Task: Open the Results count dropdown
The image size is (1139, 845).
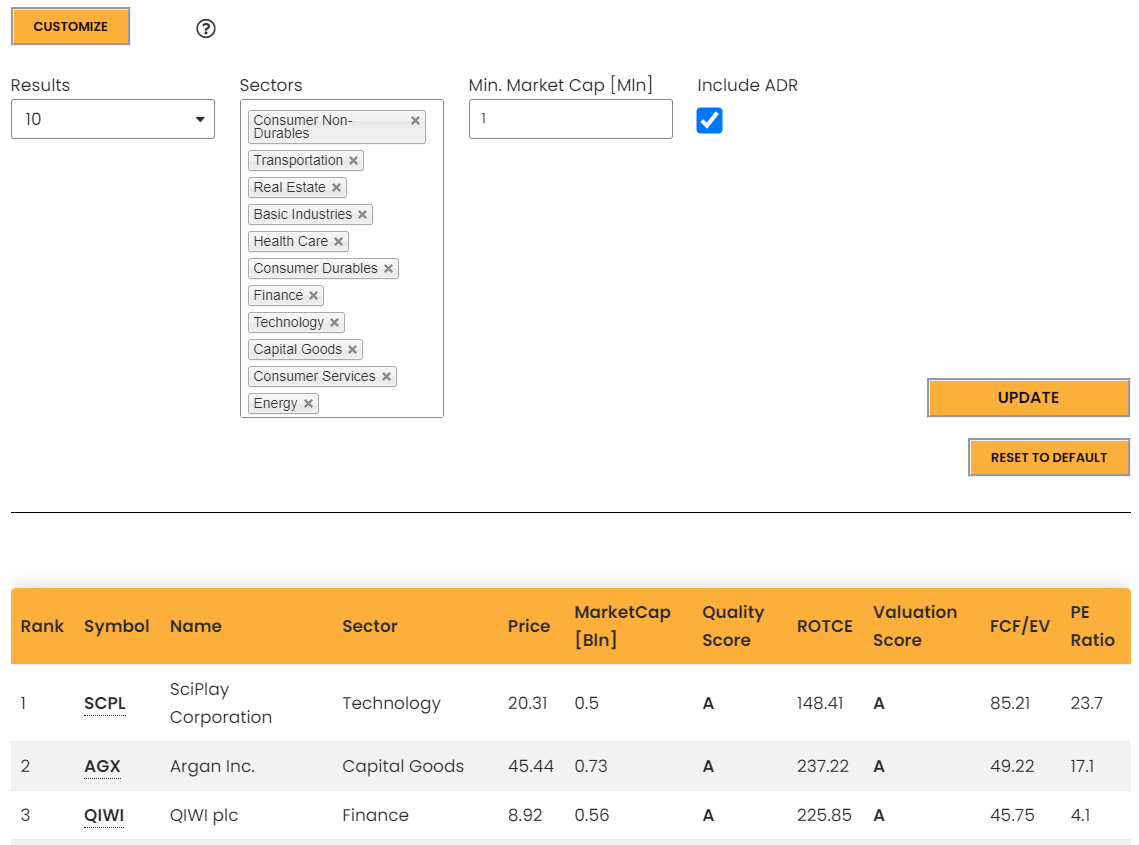Action: click(113, 119)
